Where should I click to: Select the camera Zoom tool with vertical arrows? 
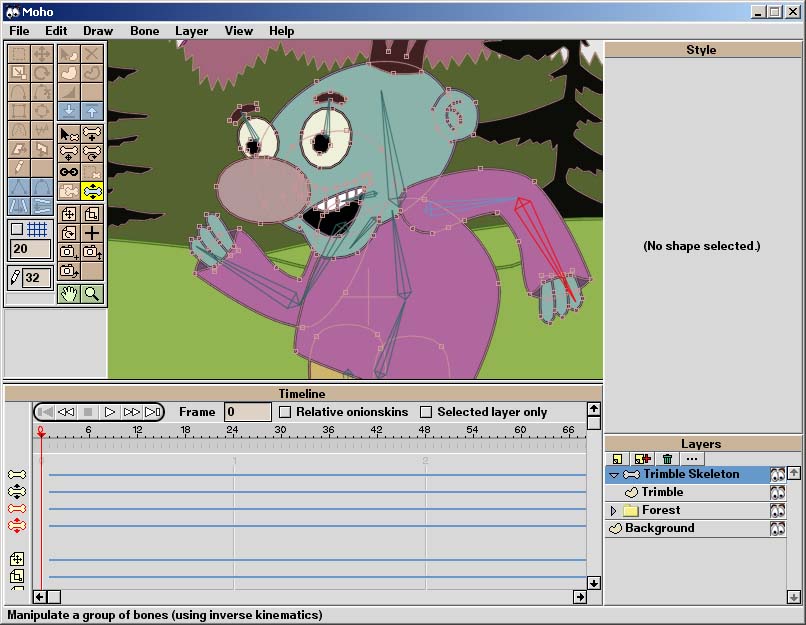click(x=92, y=252)
